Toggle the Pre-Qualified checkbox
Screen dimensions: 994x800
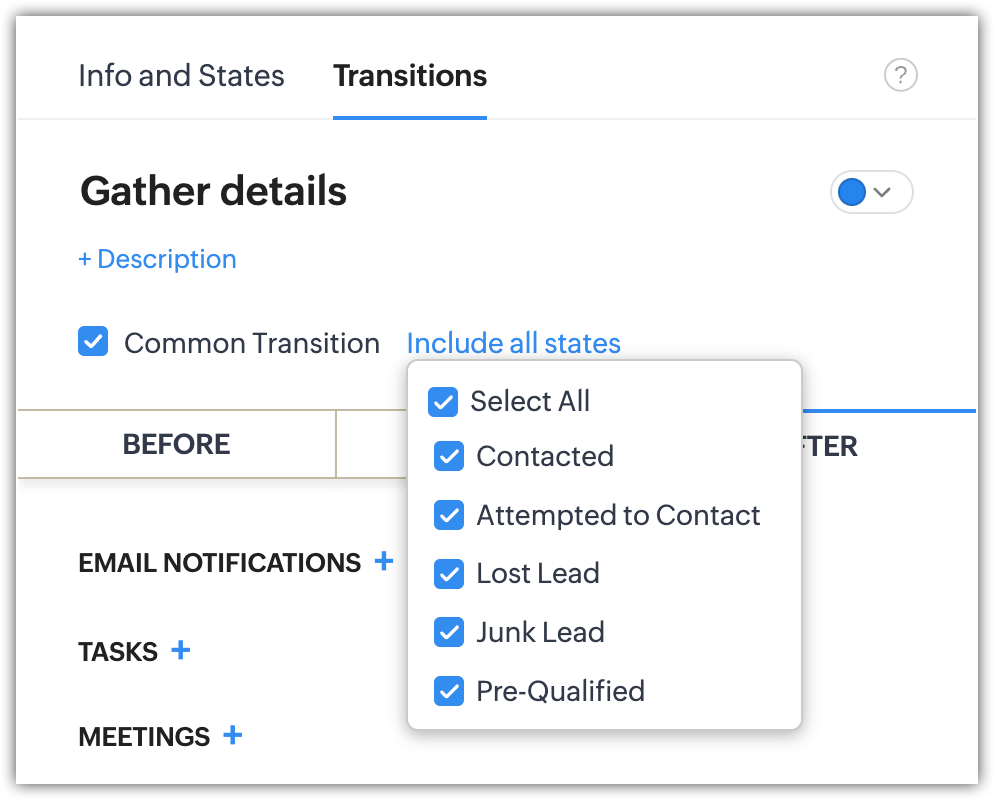point(449,691)
